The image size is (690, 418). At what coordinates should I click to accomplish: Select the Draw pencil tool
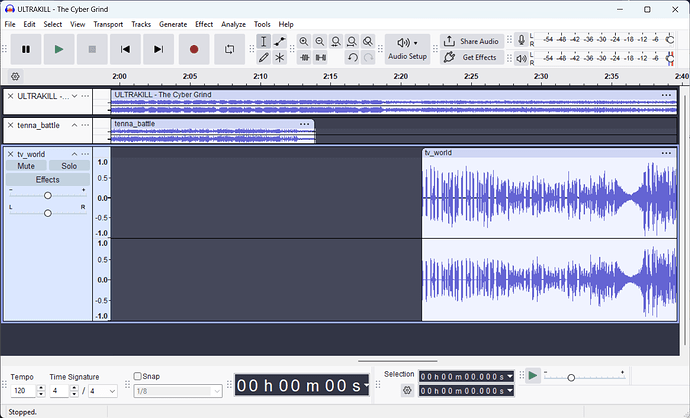[263, 58]
